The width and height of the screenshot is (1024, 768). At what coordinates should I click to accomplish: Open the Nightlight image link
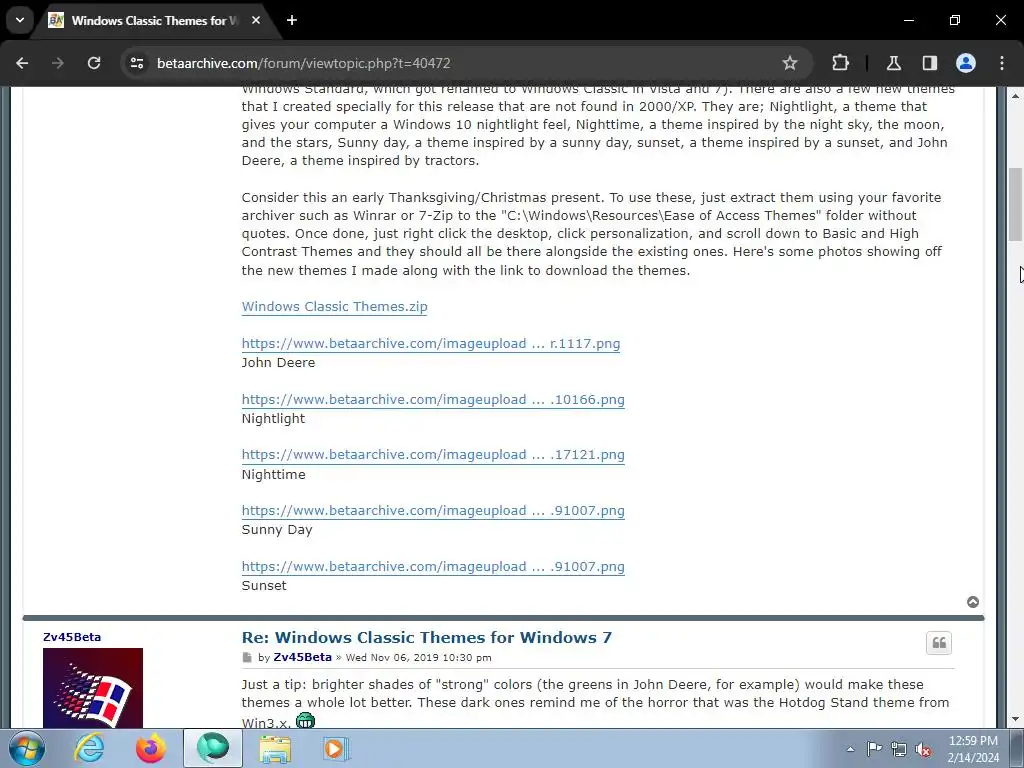click(x=433, y=400)
